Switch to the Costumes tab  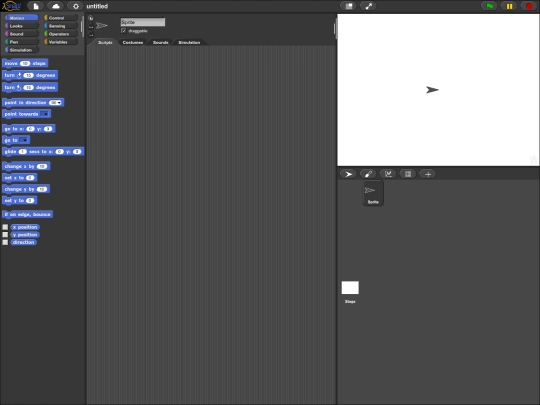pos(133,42)
